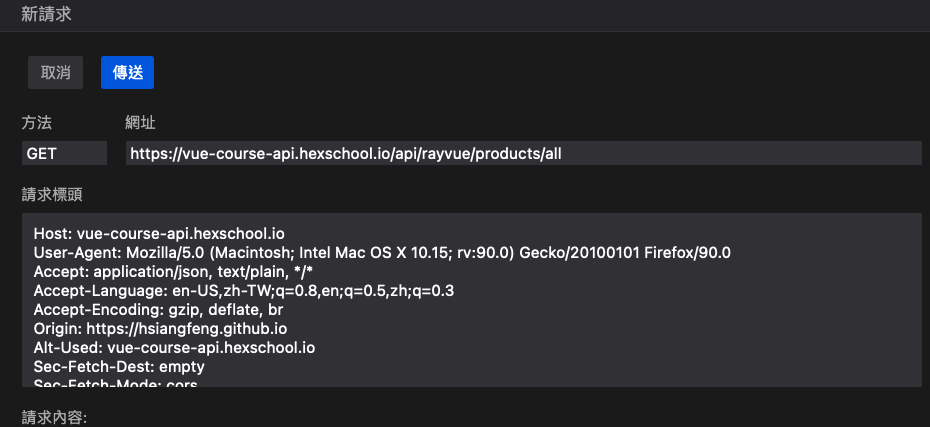Screen dimensions: 930x427
Task: Click the 取消 cancel button
Action: (x=55, y=73)
